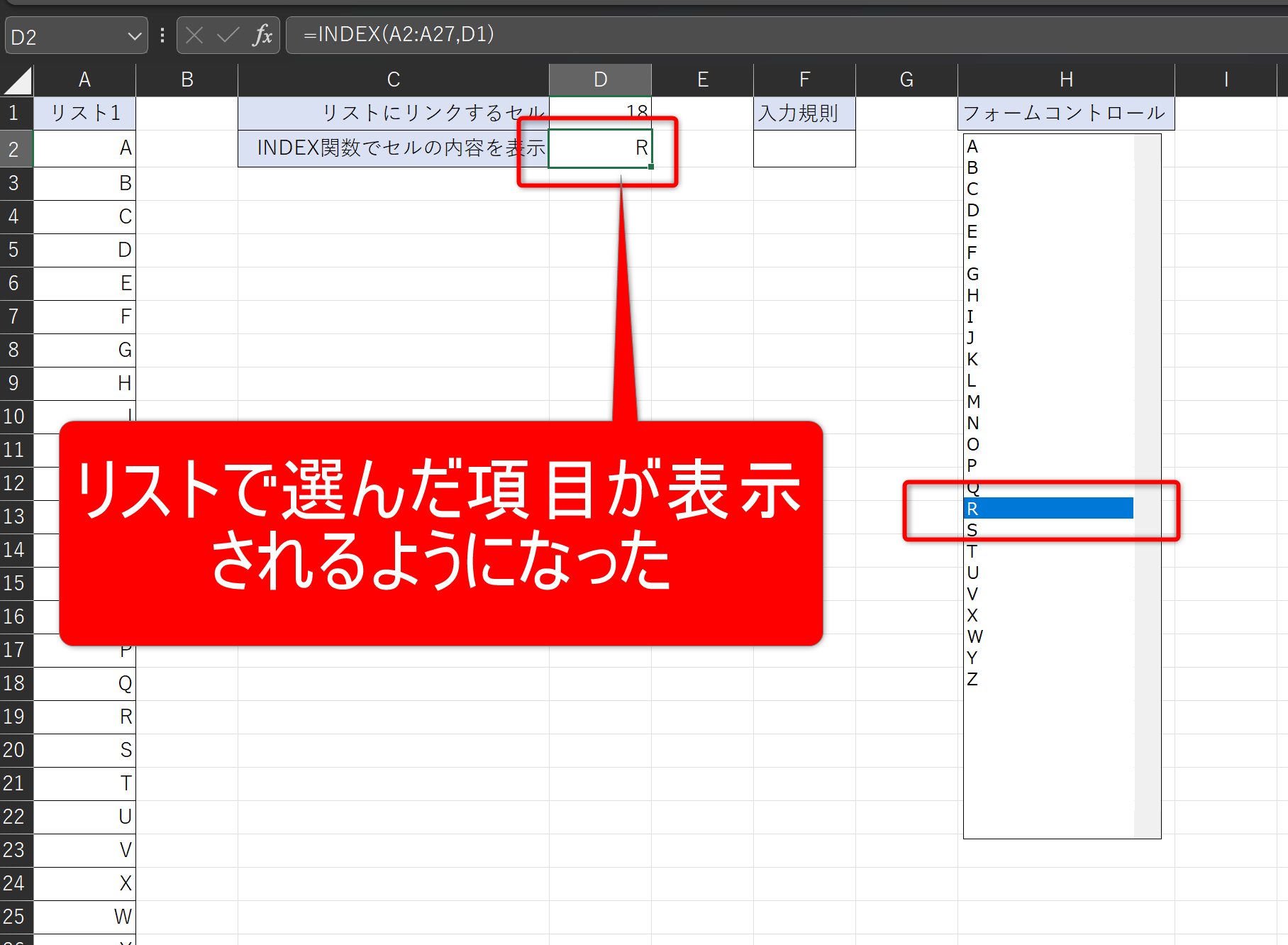Select the リスト1 header cell
Screen dimensions: 1288x945
click(x=84, y=113)
